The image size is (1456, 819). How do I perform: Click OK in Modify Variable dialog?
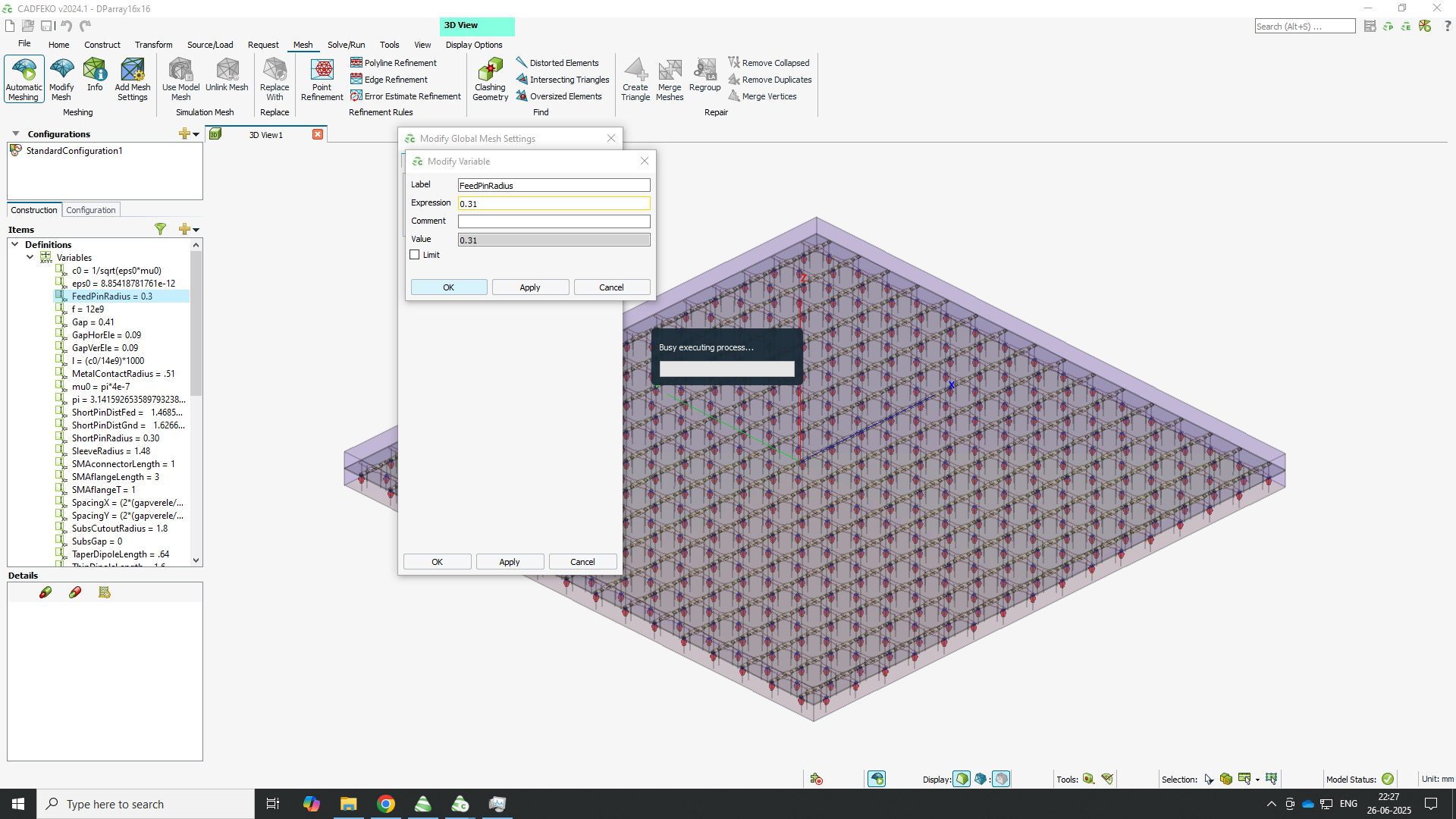(449, 287)
